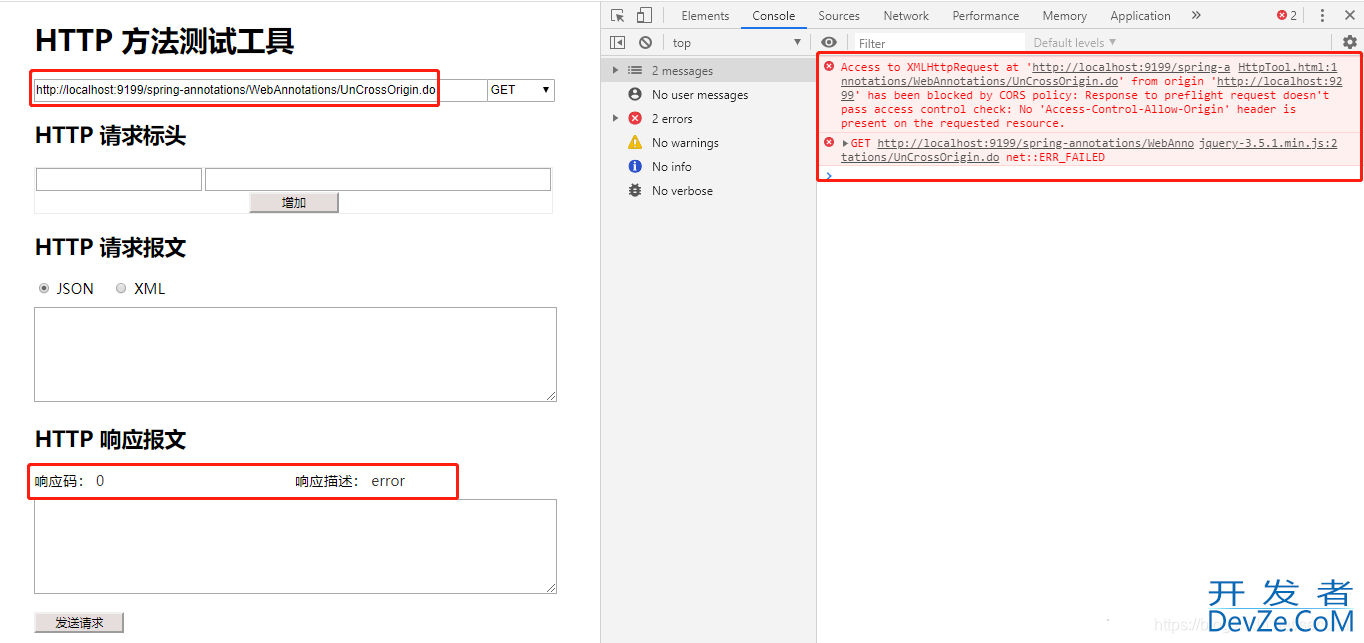This screenshot has height=643, width=1364.
Task: Select the JSON radio button
Action: coord(44,288)
